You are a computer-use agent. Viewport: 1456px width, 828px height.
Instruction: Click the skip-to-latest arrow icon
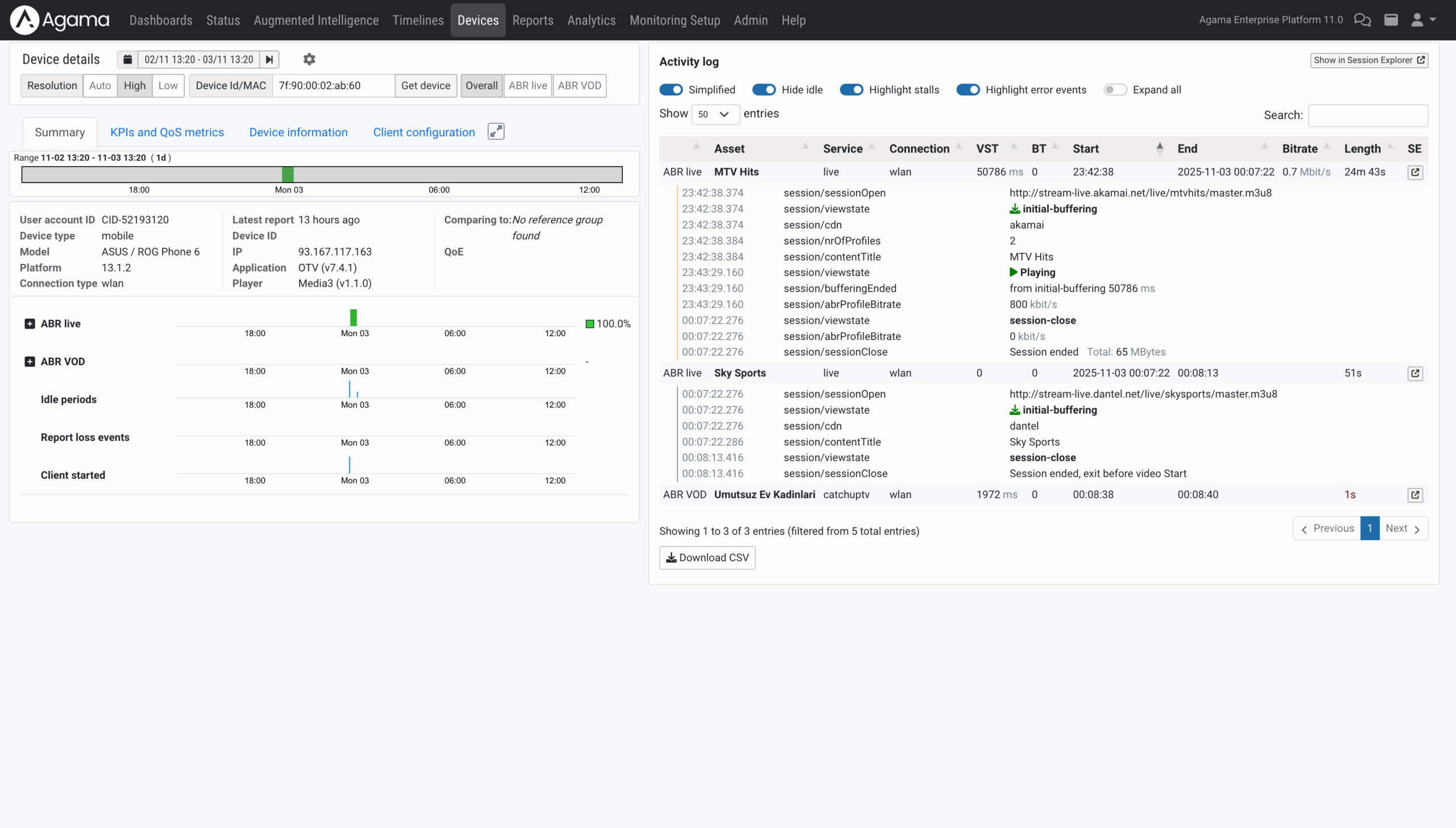(x=270, y=59)
